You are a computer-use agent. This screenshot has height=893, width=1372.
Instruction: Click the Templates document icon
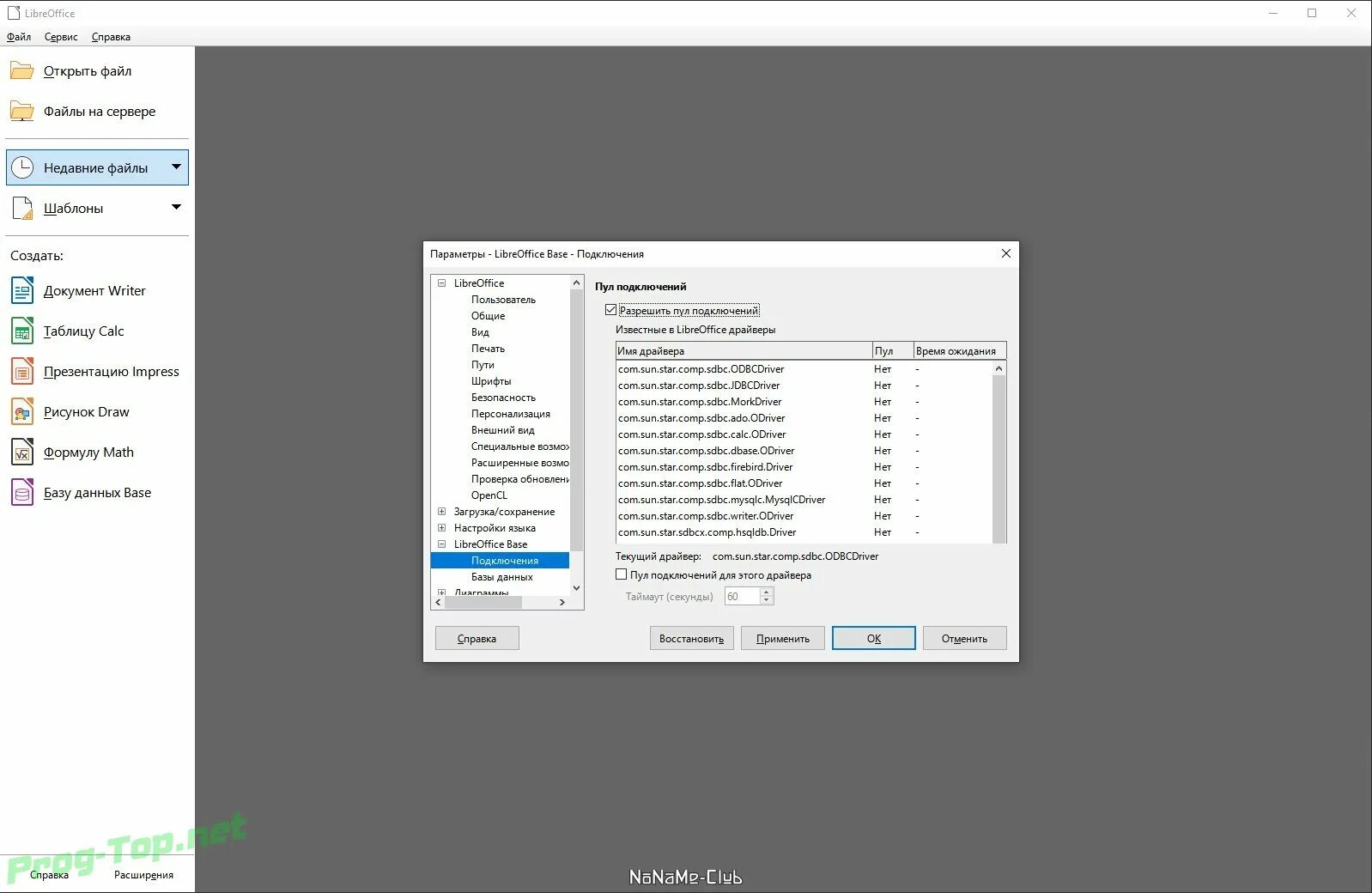click(x=22, y=208)
